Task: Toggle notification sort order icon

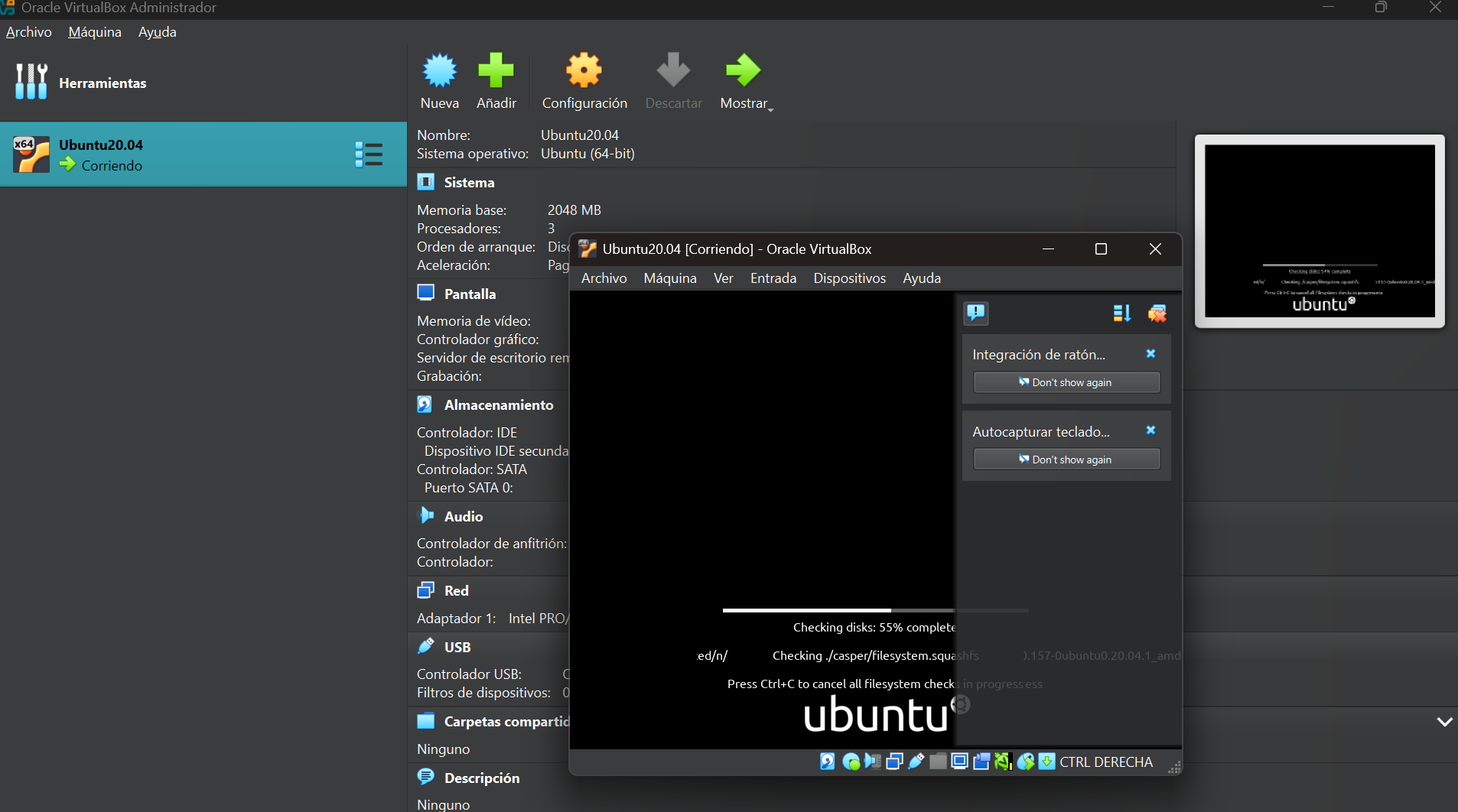Action: 1121,313
